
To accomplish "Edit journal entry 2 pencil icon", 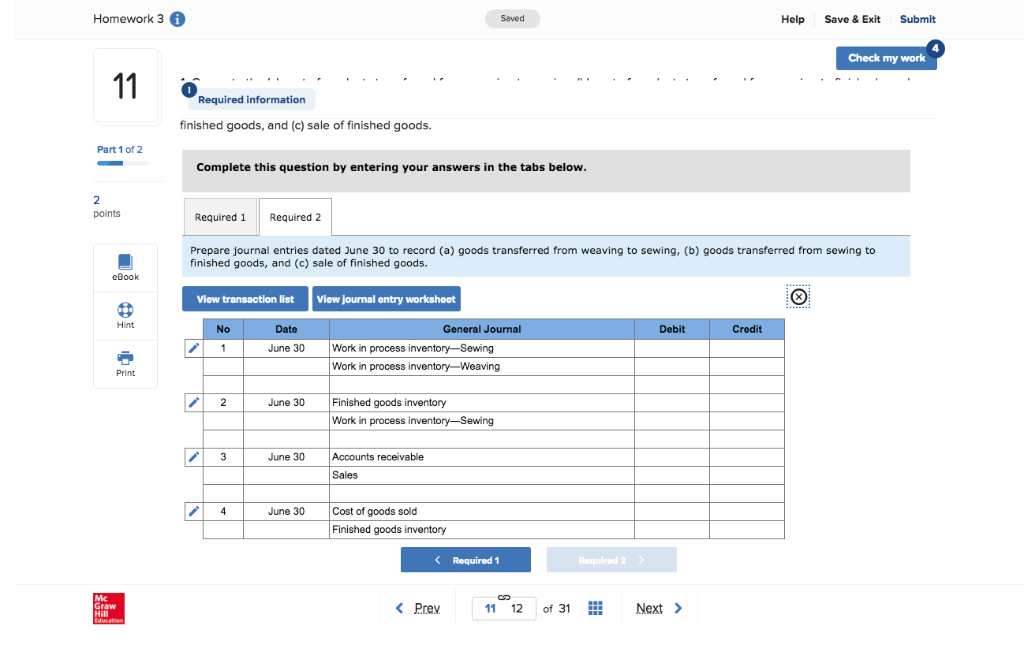I will point(193,402).
